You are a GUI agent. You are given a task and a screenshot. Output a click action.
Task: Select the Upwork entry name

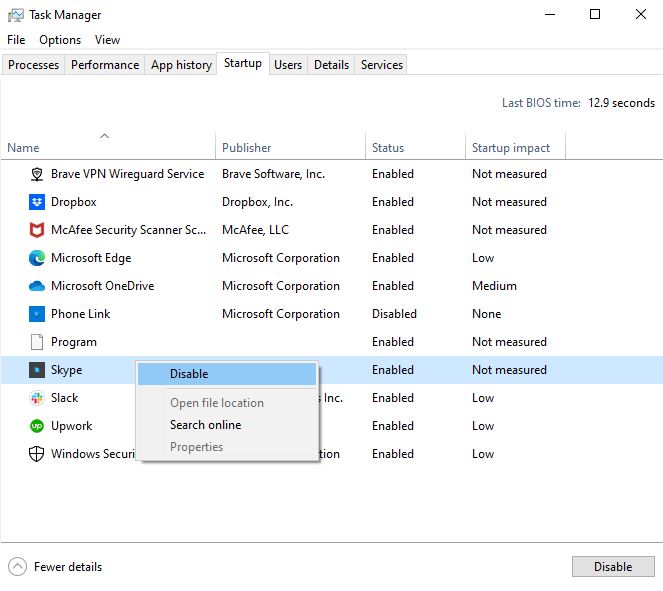coord(71,426)
